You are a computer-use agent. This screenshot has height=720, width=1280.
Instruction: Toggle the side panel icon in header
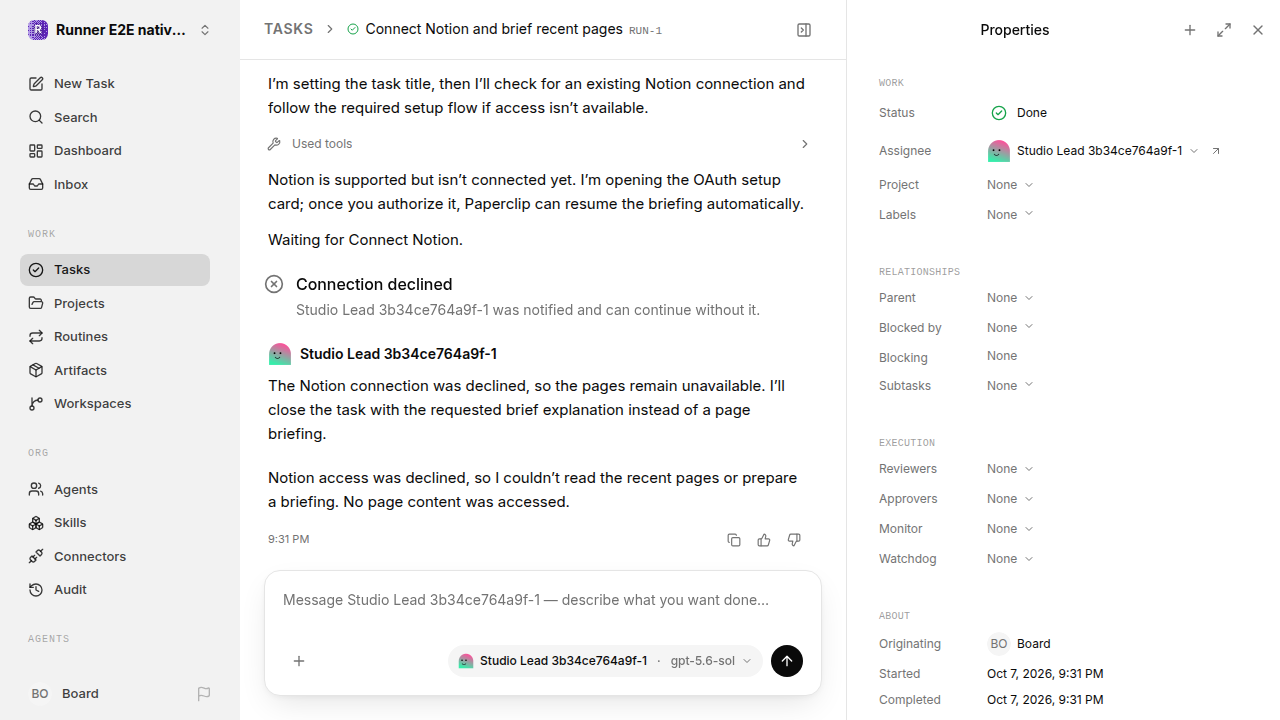click(804, 30)
